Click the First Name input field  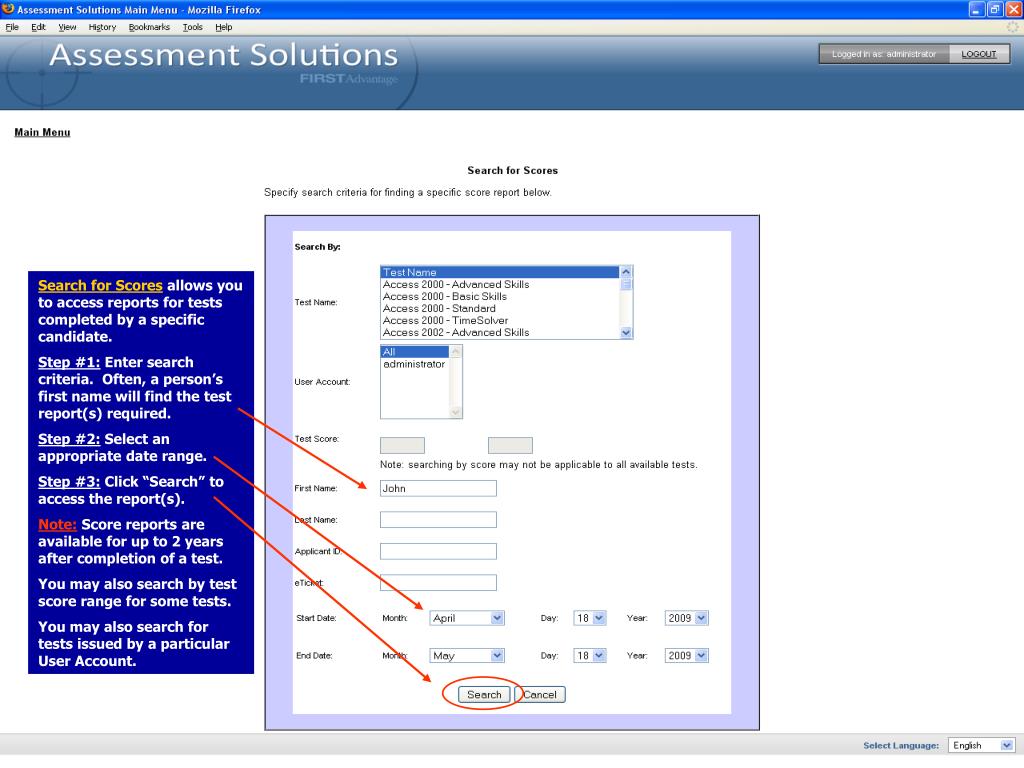click(438, 488)
